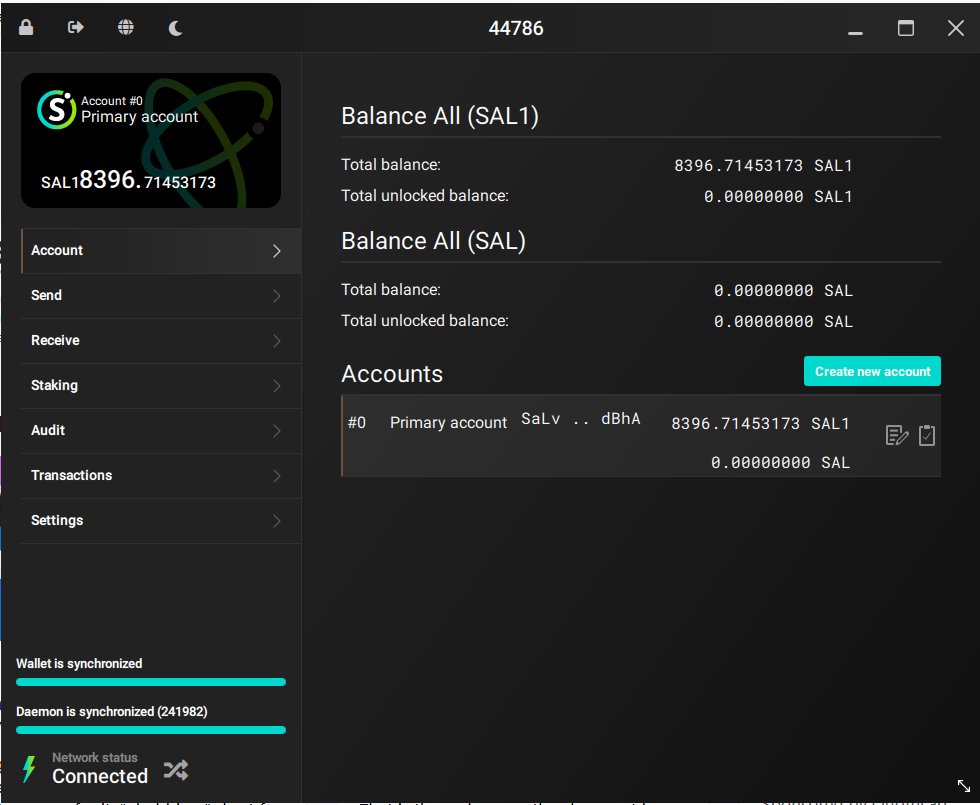This screenshot has width=980, height=805.
Task: Open the Account menu item
Action: (x=161, y=251)
